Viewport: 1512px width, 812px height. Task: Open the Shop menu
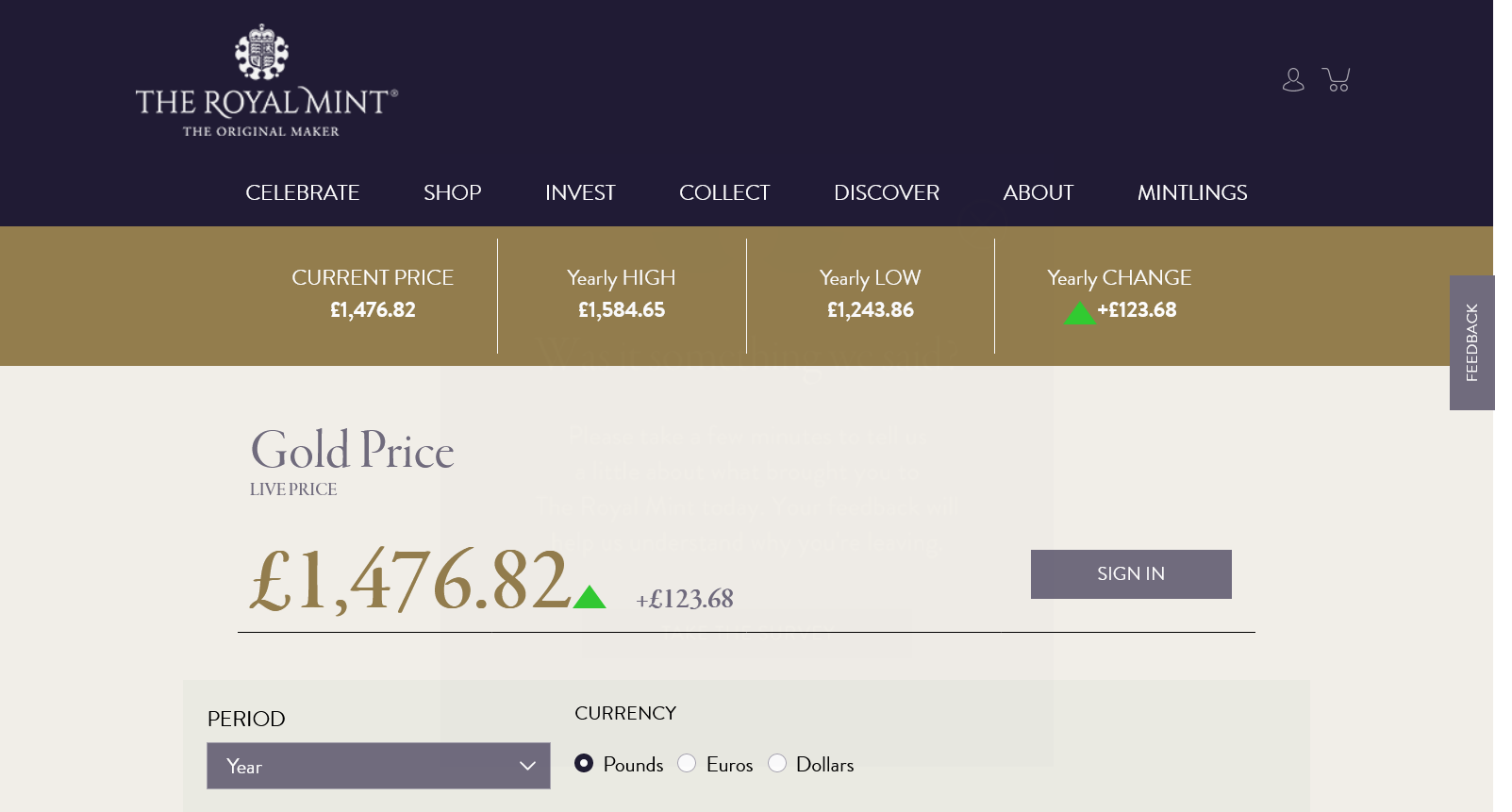(x=452, y=192)
